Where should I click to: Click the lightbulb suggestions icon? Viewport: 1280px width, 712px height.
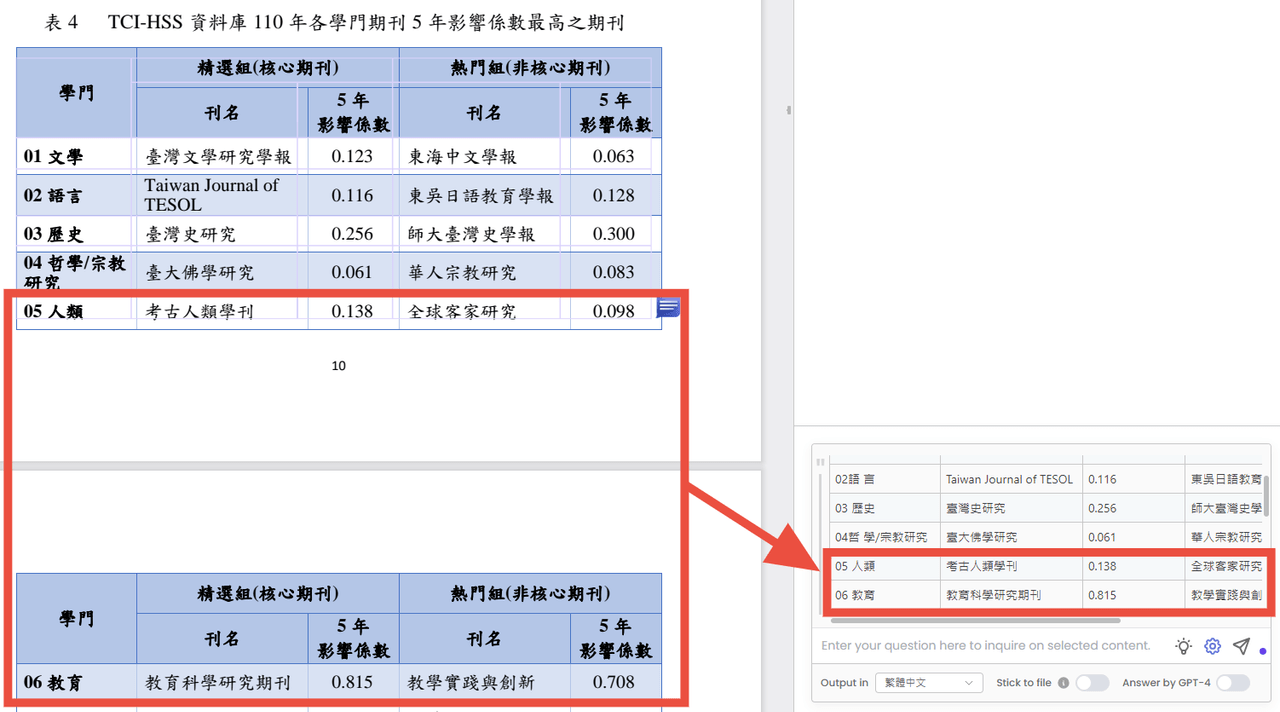tap(1183, 646)
